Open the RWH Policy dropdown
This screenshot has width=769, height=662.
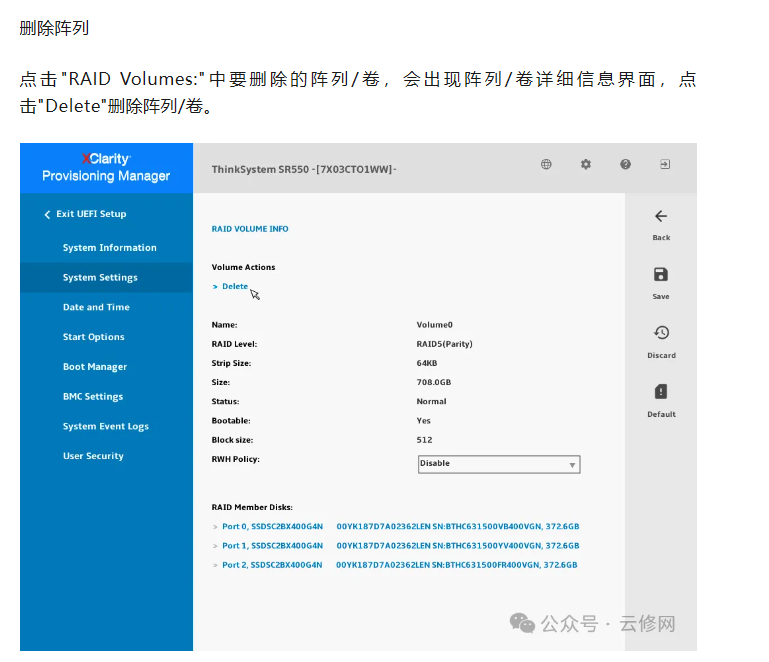pyautogui.click(x=499, y=464)
